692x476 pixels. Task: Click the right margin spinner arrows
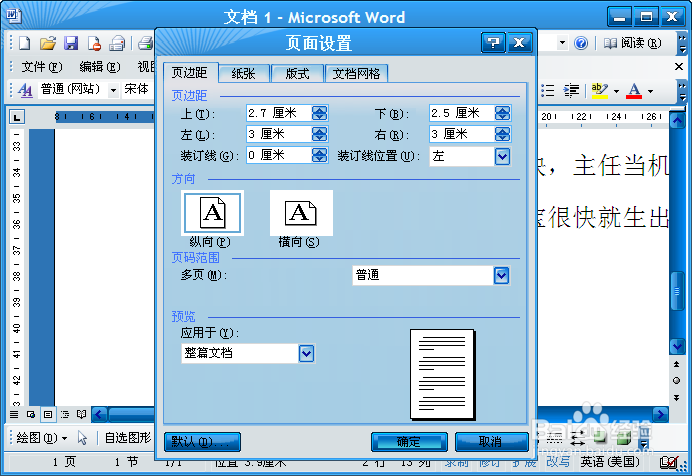click(x=503, y=134)
